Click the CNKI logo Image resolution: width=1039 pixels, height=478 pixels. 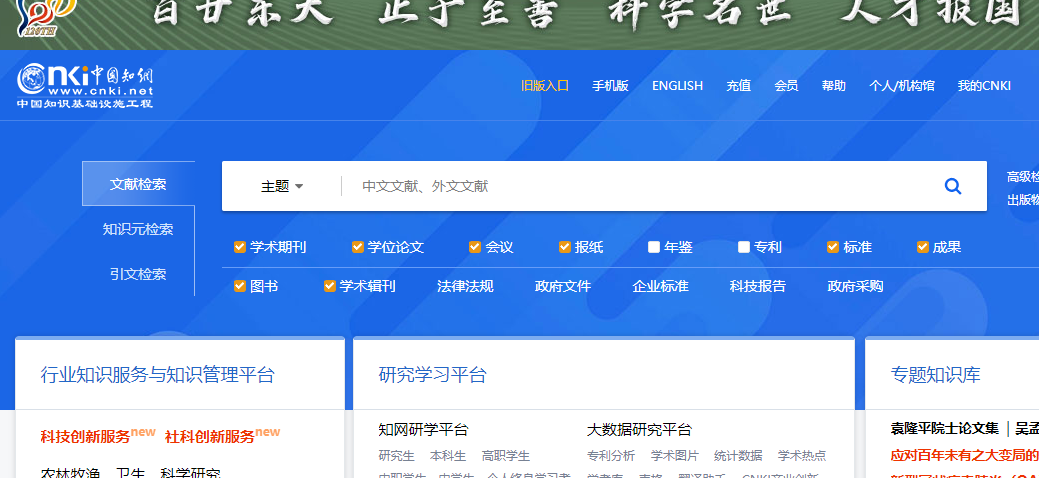[85, 86]
